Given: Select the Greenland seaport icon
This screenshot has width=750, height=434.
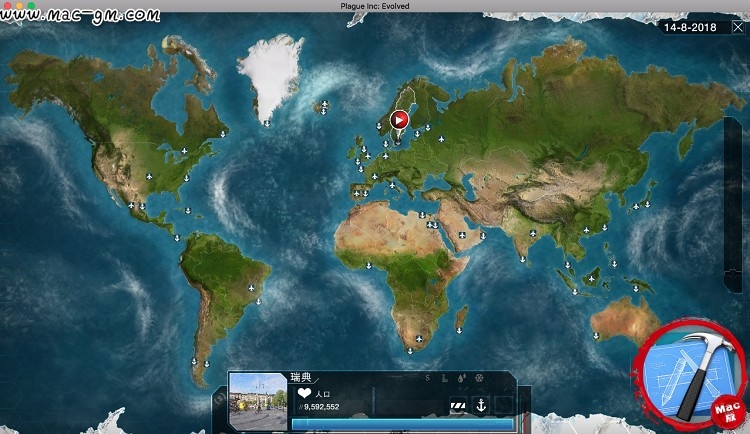Looking at the screenshot, I should (267, 123).
